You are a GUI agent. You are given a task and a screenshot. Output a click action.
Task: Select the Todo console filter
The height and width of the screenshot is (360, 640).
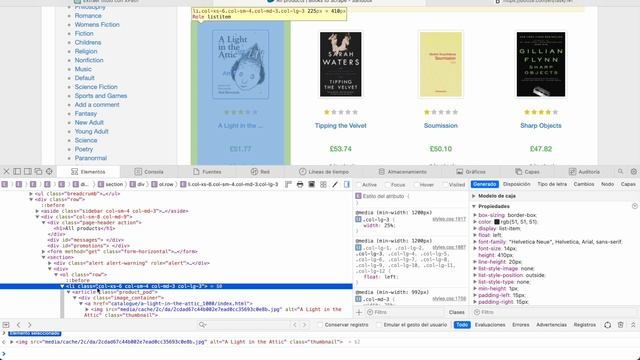[462, 325]
